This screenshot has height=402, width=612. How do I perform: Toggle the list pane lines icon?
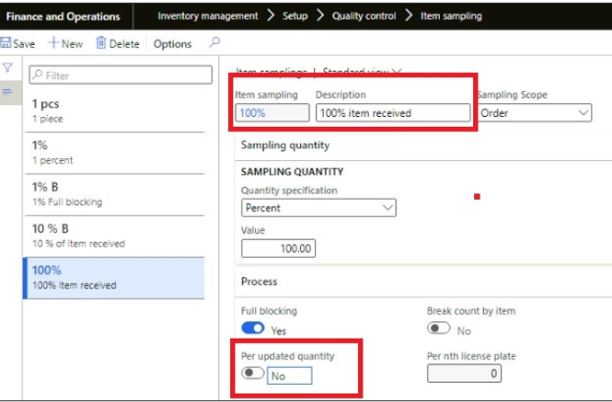pyautogui.click(x=7, y=92)
